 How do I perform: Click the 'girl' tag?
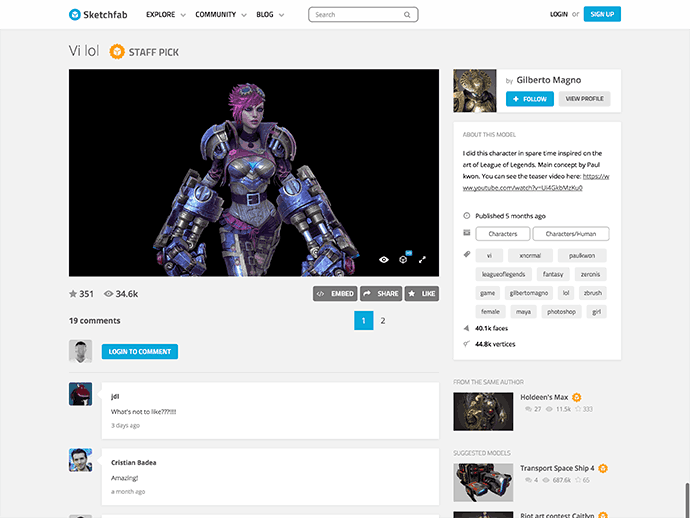pyautogui.click(x=596, y=312)
